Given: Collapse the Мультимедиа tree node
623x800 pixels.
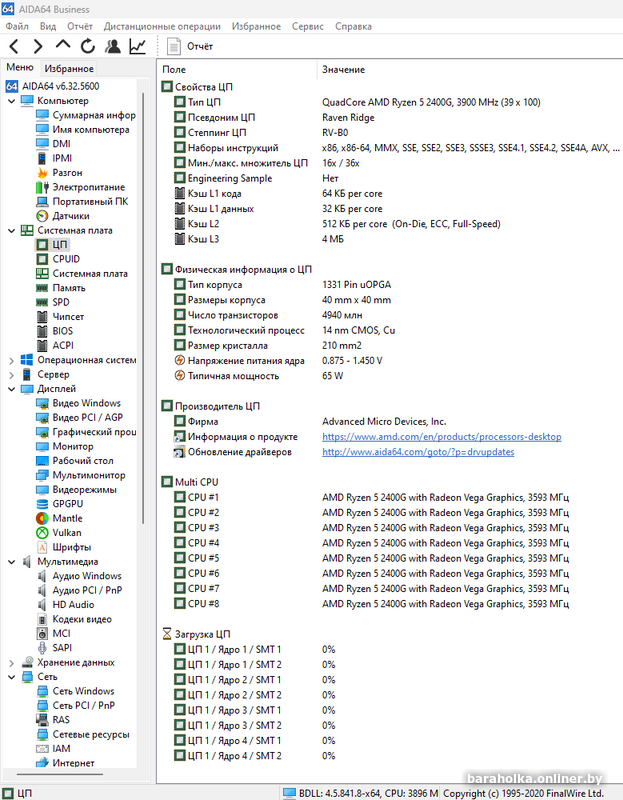Looking at the screenshot, I should [11, 562].
